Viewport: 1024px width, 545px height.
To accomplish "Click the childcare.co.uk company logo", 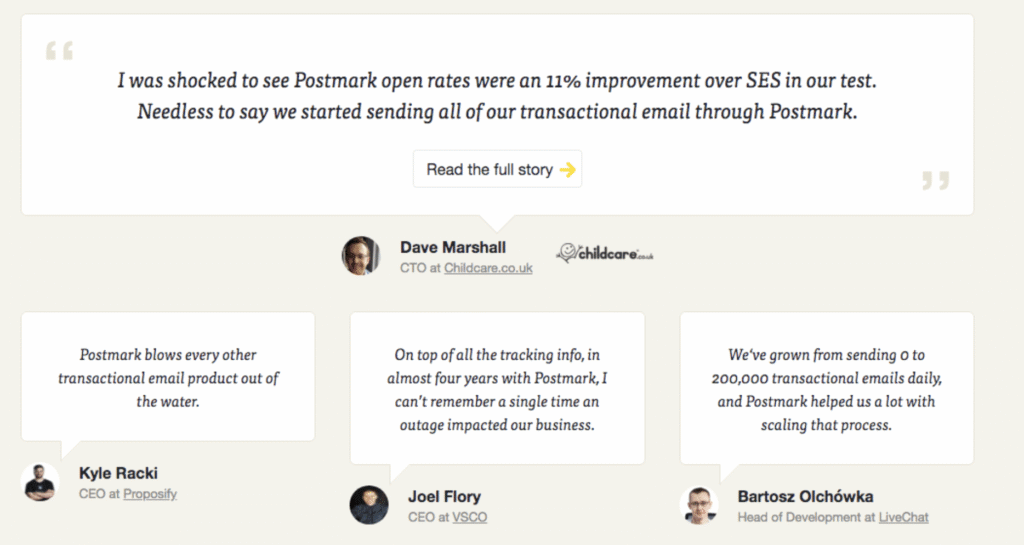I will [x=605, y=253].
